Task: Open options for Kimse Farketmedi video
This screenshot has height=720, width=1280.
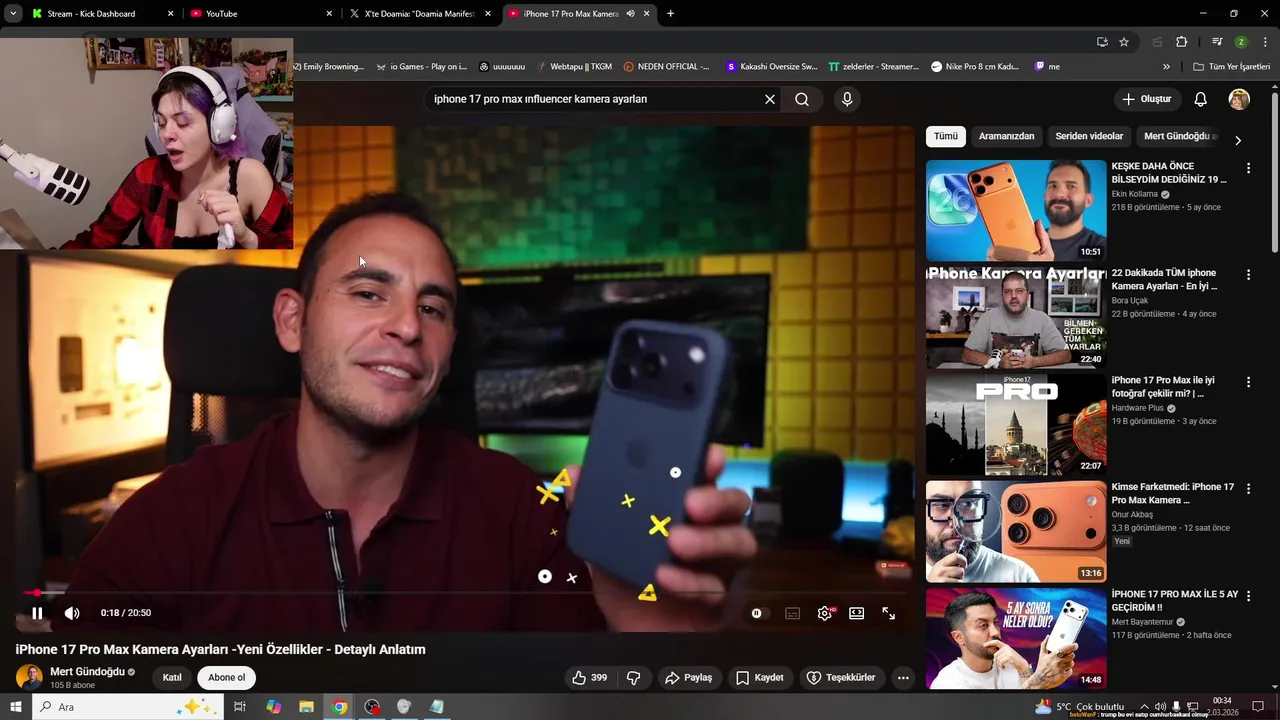Action: point(1248,489)
